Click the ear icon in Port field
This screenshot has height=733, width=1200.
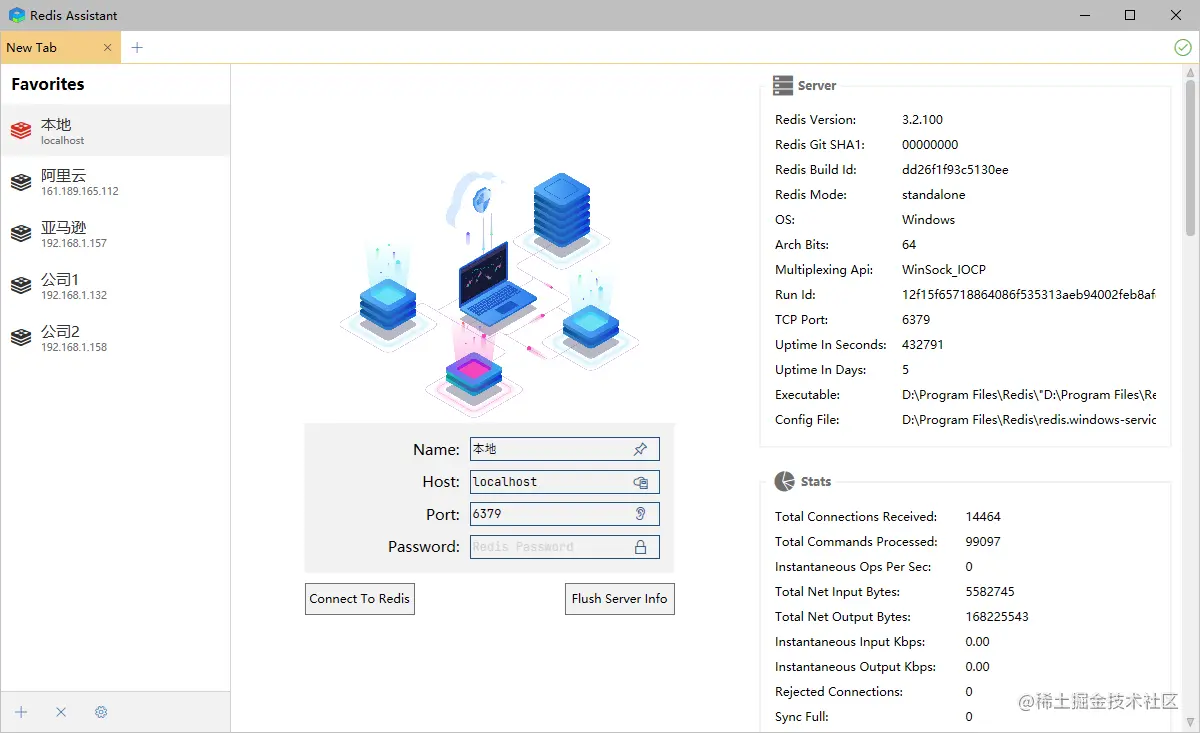[x=641, y=514]
